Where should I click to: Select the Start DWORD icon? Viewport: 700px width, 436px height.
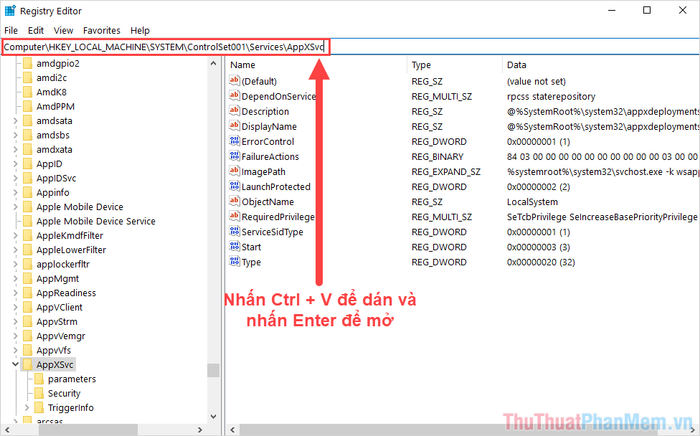pyautogui.click(x=234, y=246)
